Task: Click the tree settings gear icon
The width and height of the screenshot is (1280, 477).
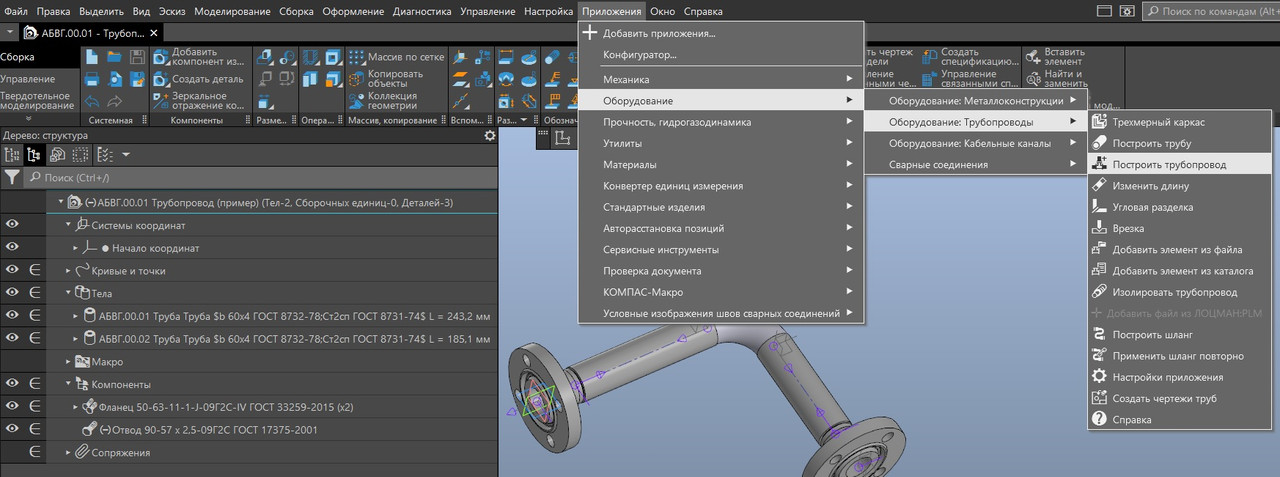Action: pos(490,135)
